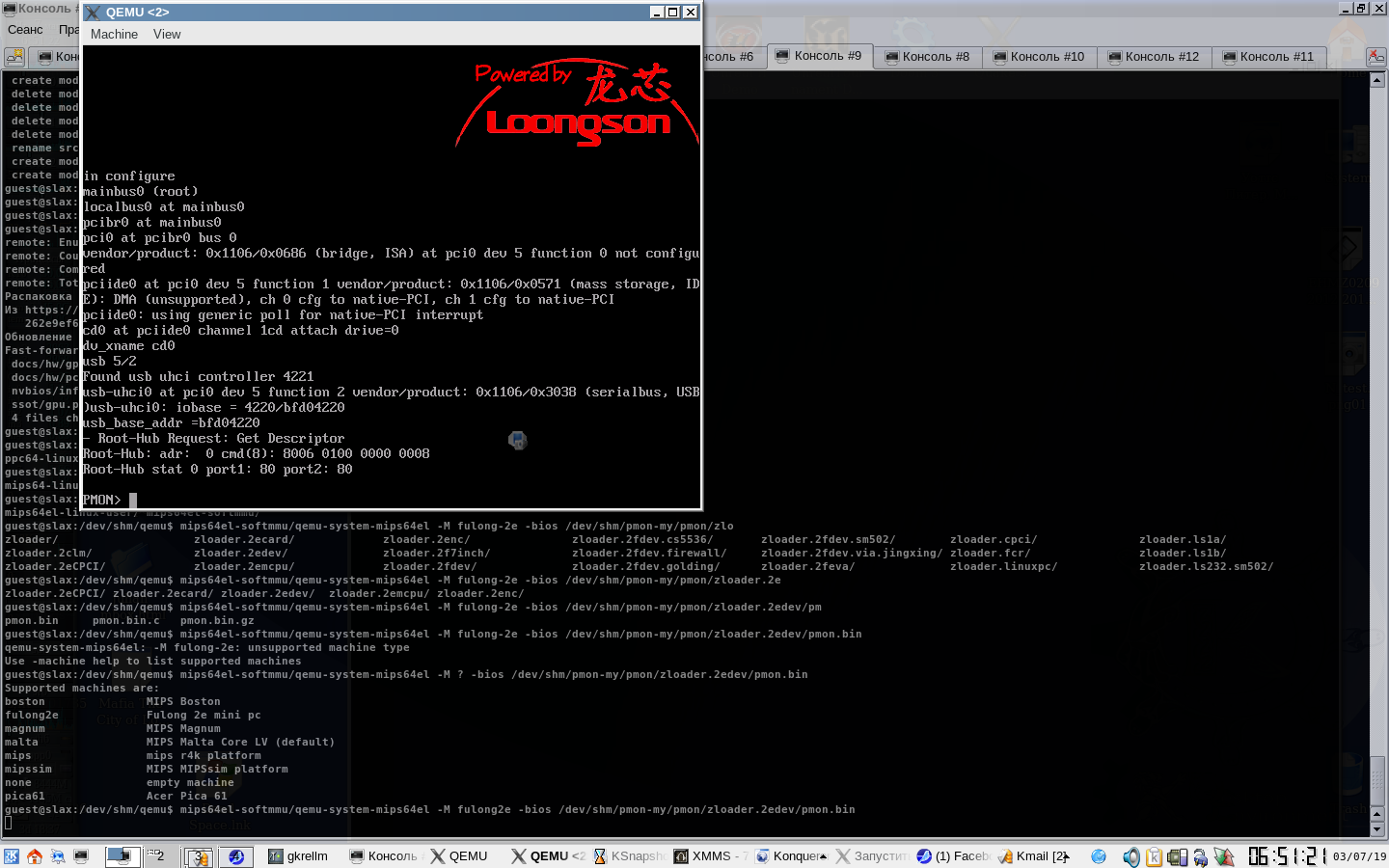Image resolution: width=1389 pixels, height=868 pixels.
Task: Click 'Supported machines are:' line
Action: click(82, 688)
